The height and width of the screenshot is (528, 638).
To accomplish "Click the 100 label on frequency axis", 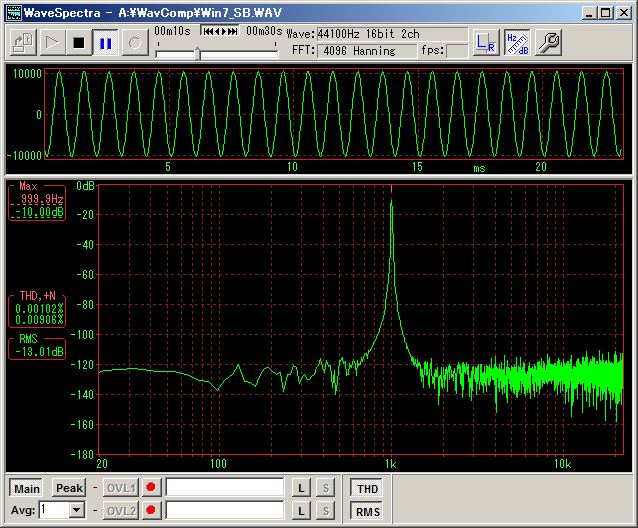I will [218, 464].
